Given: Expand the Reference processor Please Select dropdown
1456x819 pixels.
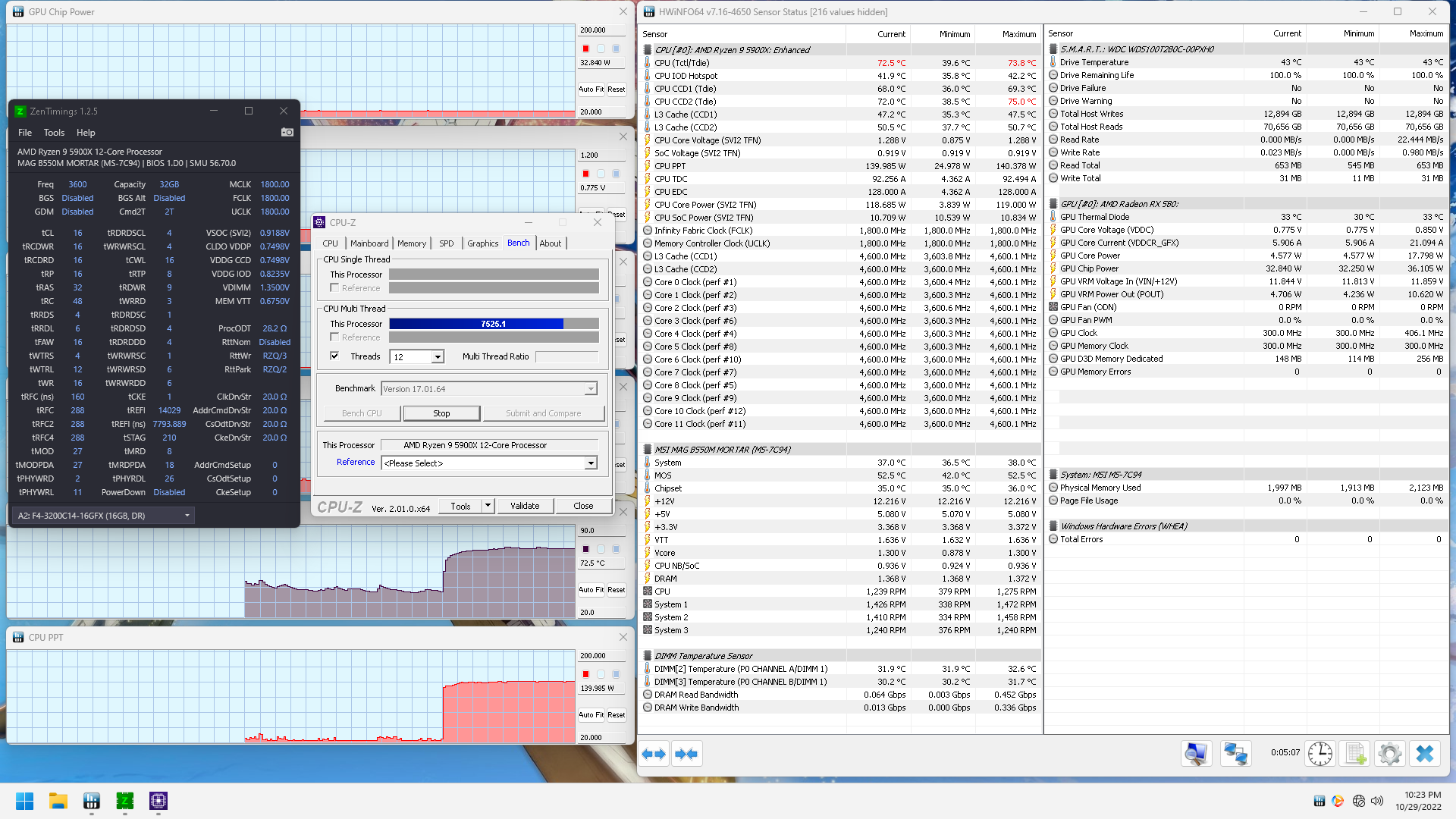Looking at the screenshot, I should pyautogui.click(x=591, y=463).
